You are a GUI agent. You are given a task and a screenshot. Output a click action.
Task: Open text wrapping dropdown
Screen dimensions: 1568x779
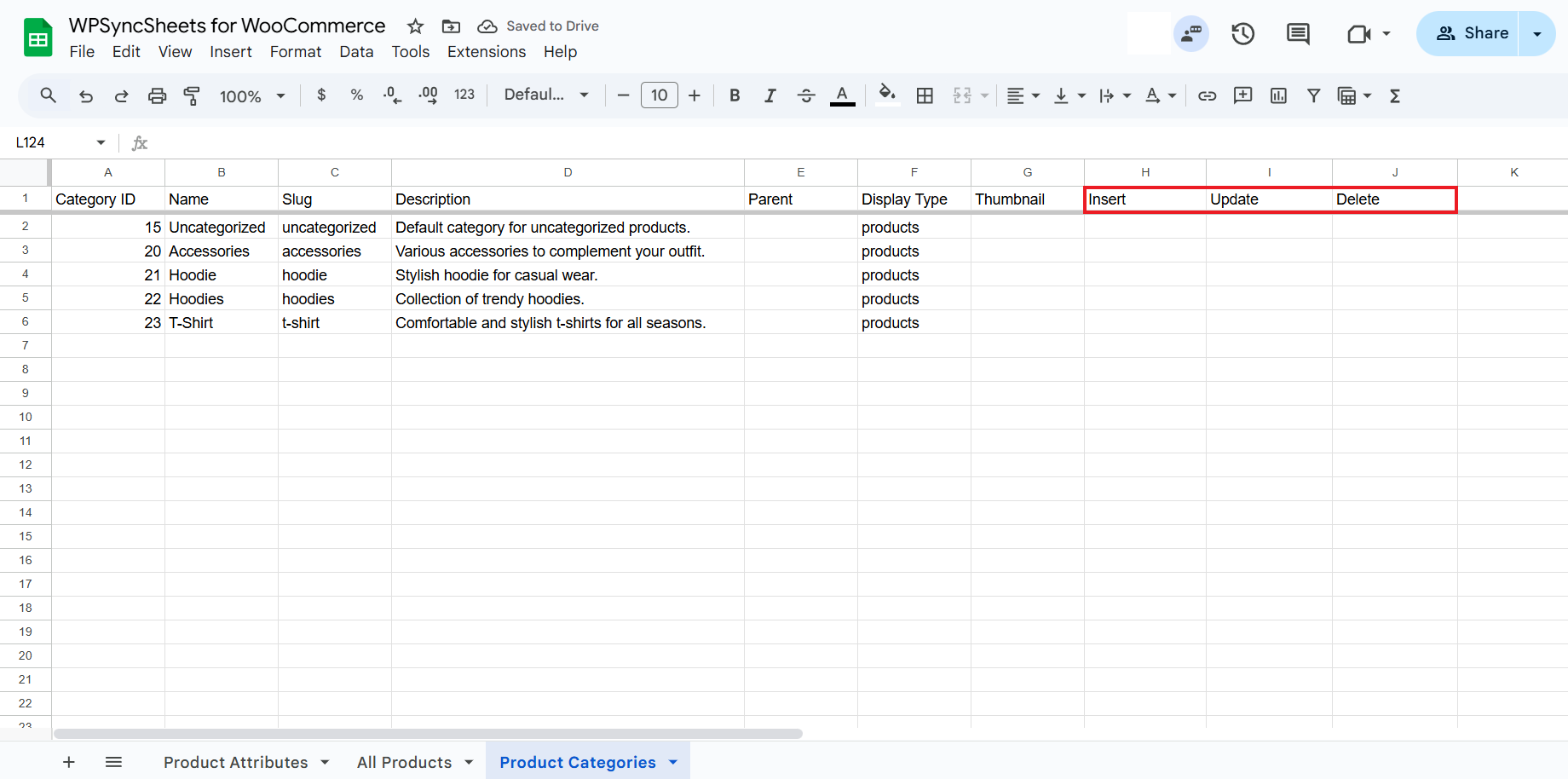point(1115,95)
